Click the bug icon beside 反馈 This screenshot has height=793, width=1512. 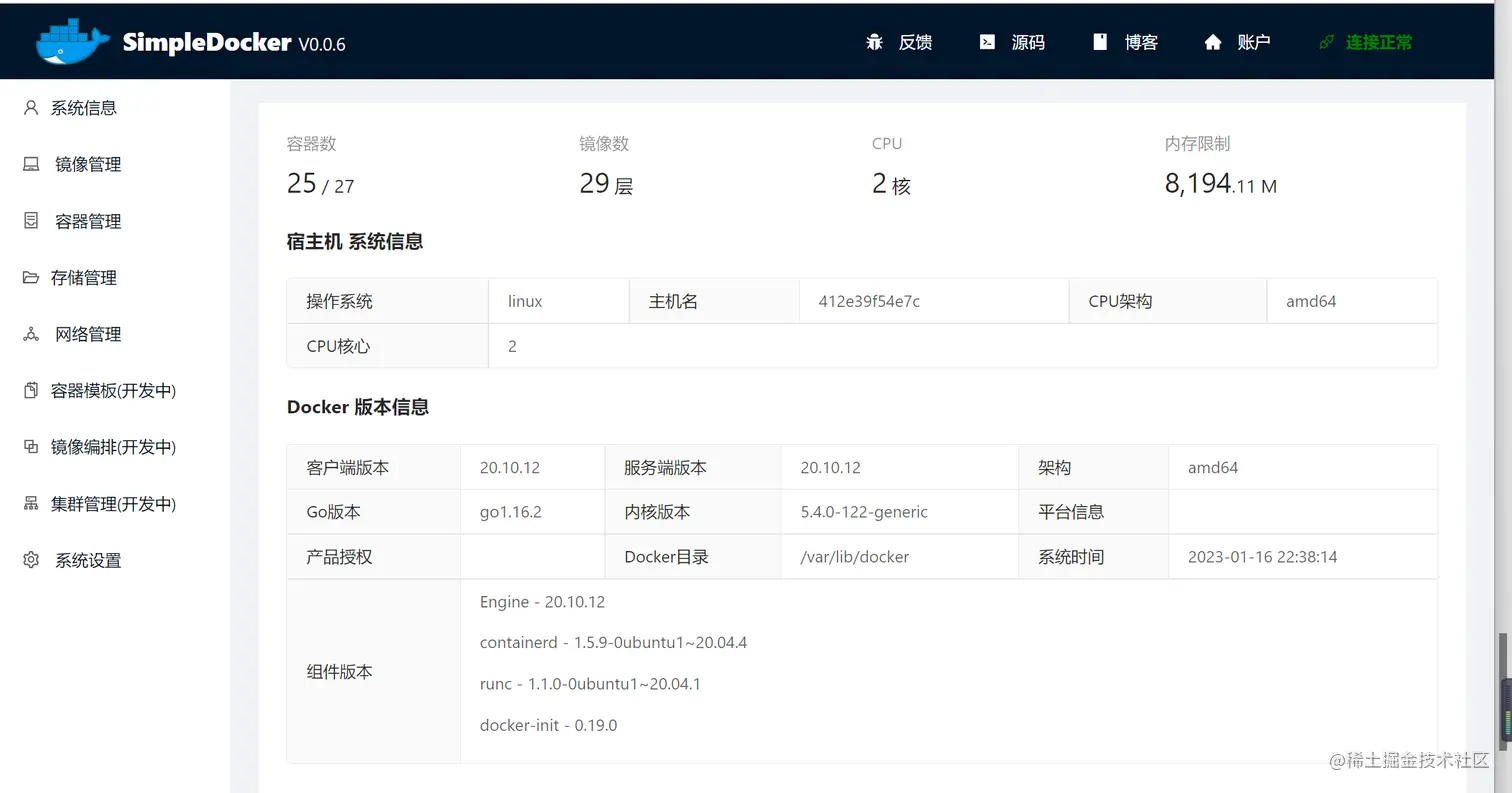coord(875,42)
